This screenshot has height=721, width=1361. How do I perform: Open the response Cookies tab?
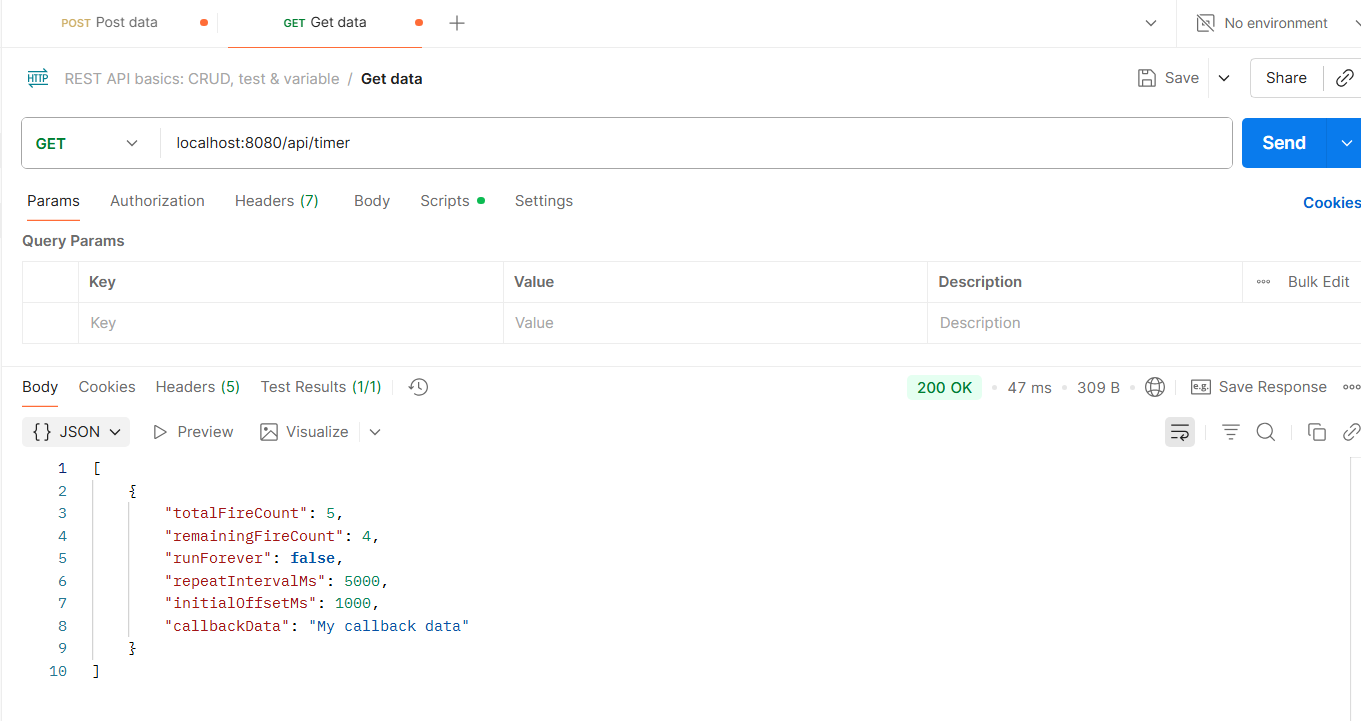coord(107,387)
